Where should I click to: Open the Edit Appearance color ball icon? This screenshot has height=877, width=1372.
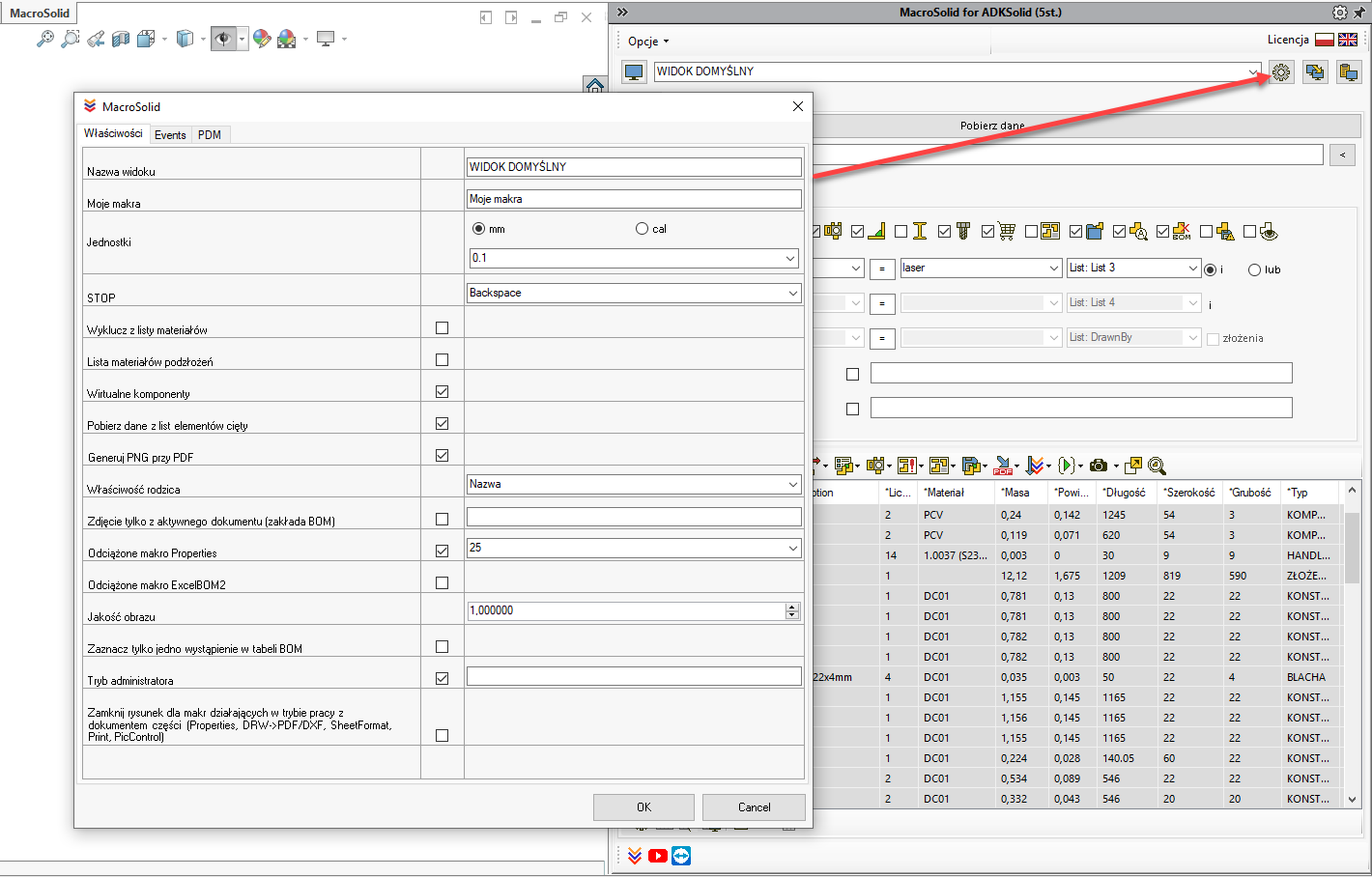coord(262,40)
